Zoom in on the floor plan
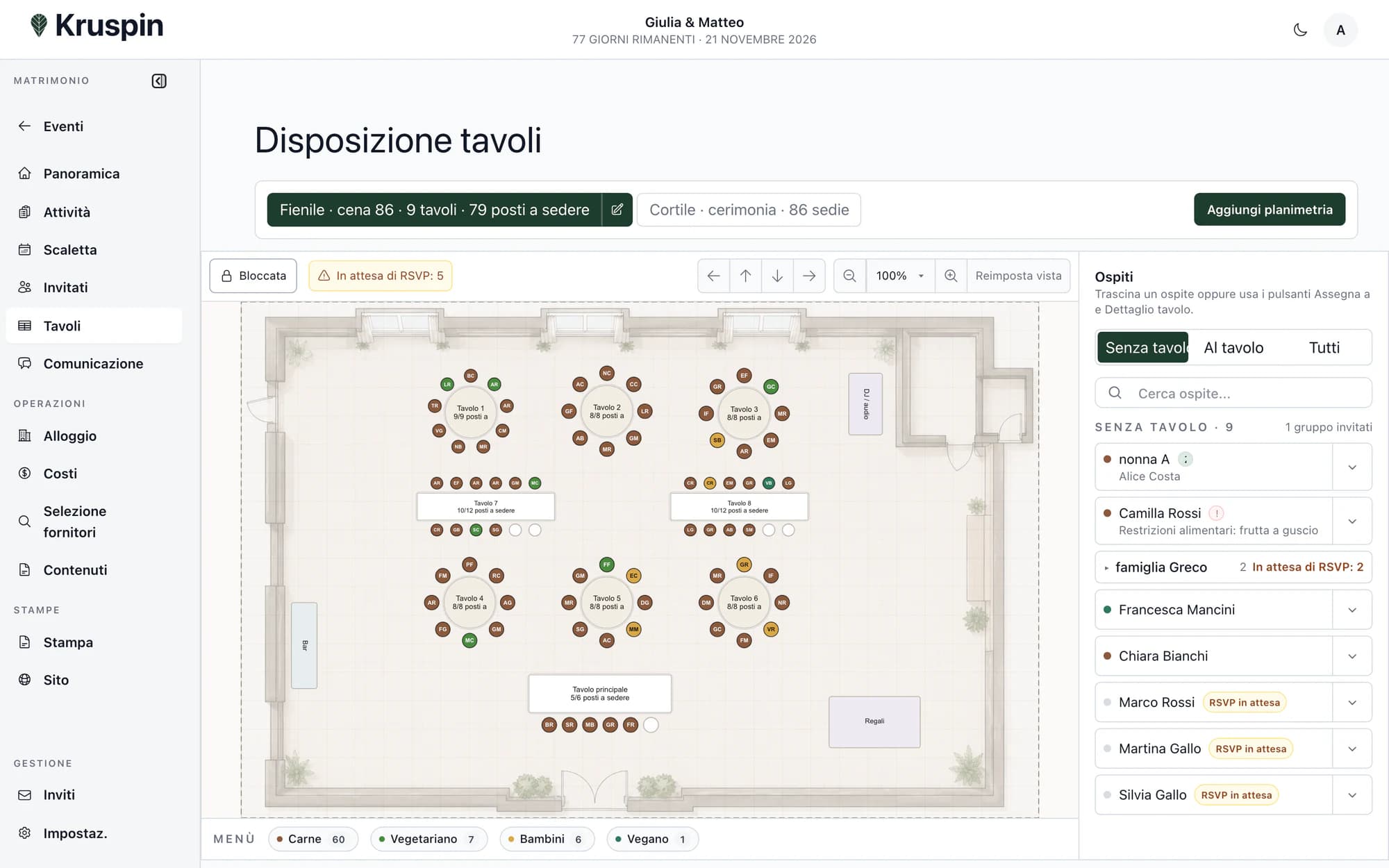1389x868 pixels. point(951,276)
